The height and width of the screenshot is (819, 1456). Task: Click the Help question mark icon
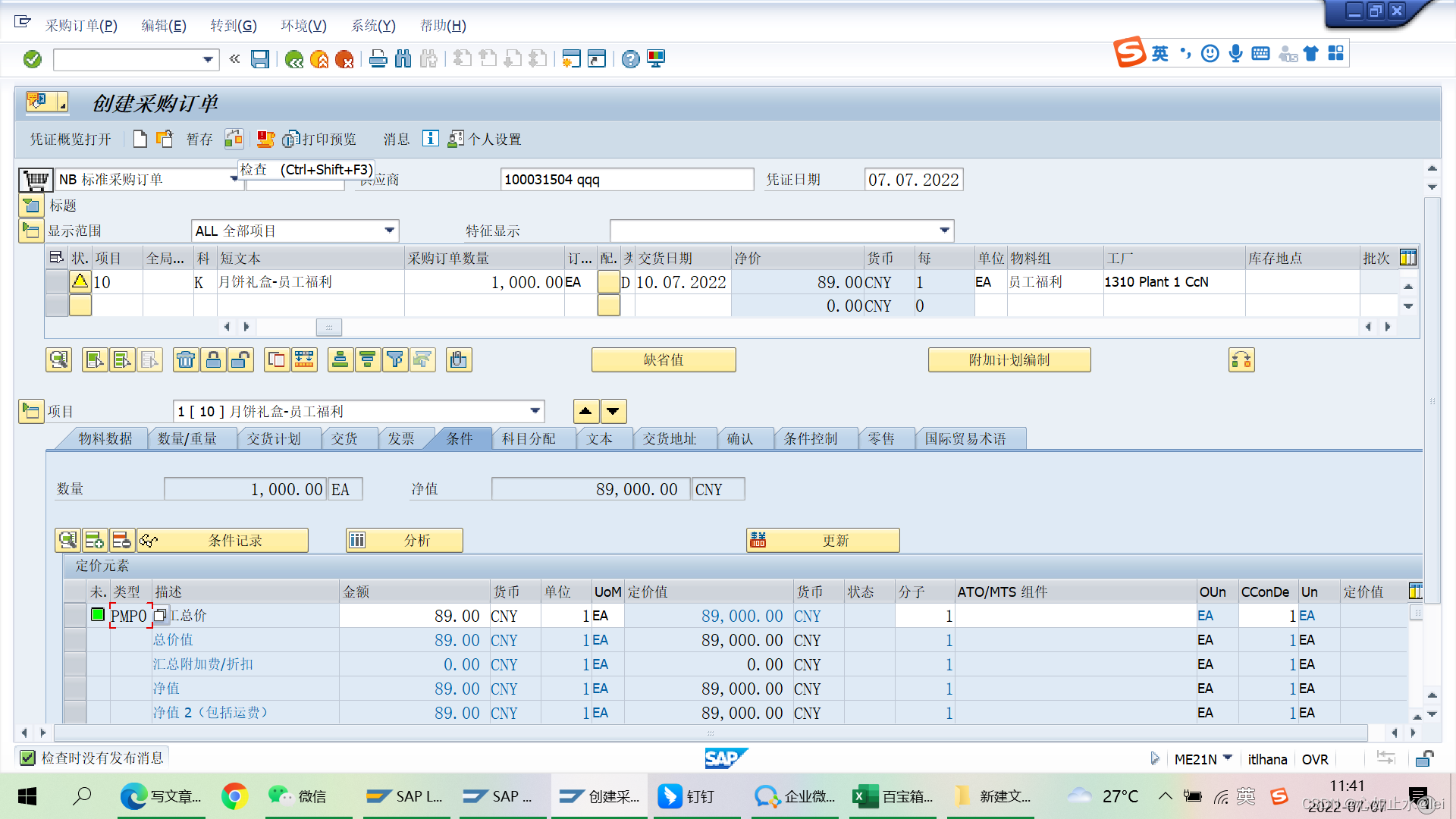point(630,59)
